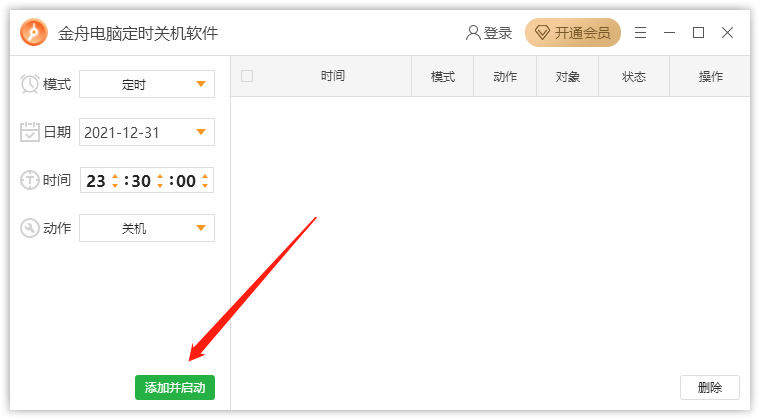Image resolution: width=760 pixels, height=420 pixels.
Task: Select the minute field showing 30
Action: (141, 181)
